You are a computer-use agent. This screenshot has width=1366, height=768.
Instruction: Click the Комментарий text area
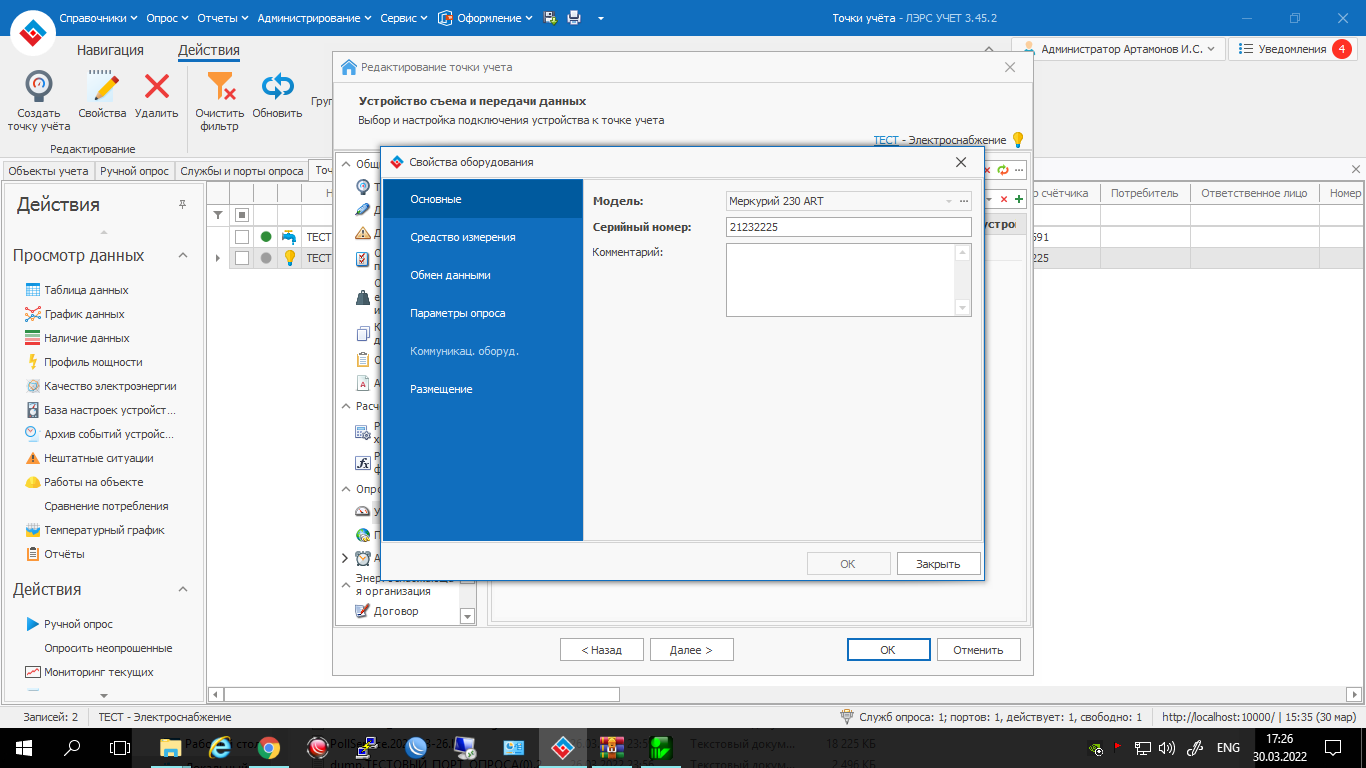(x=849, y=280)
